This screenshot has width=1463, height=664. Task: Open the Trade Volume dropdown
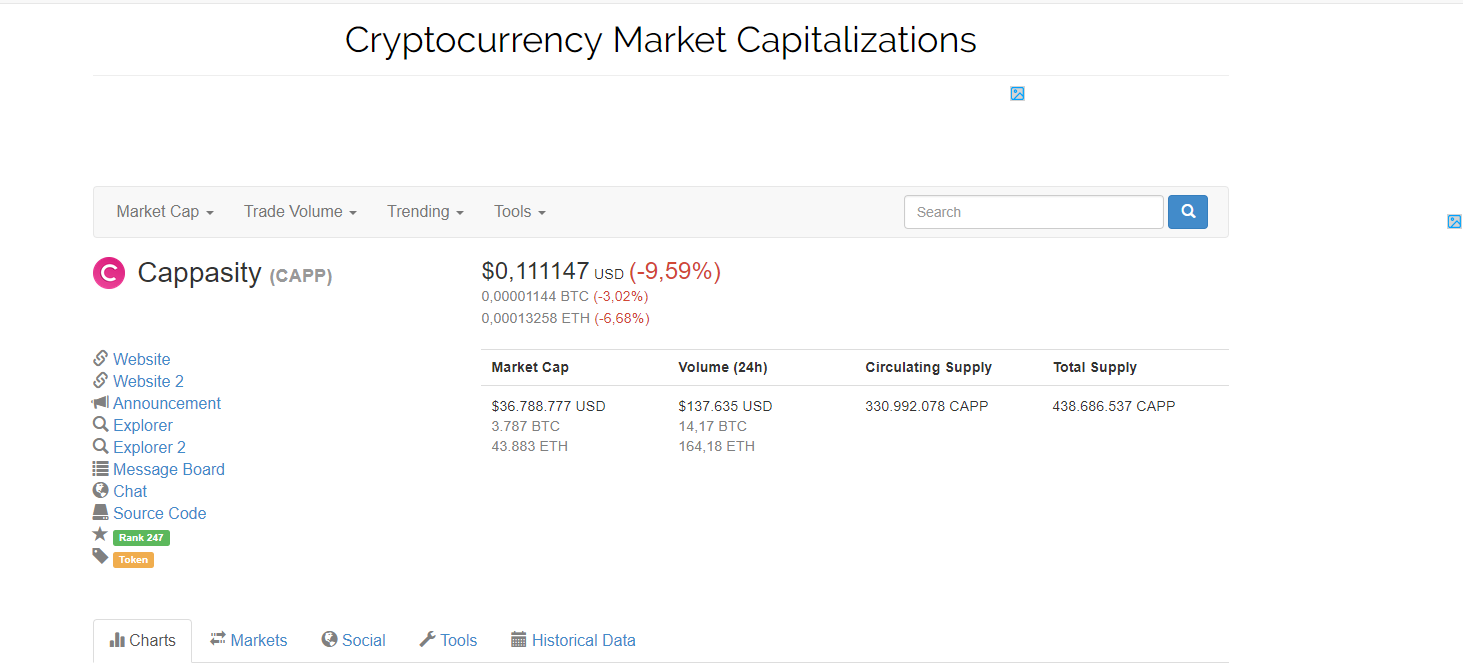click(300, 212)
